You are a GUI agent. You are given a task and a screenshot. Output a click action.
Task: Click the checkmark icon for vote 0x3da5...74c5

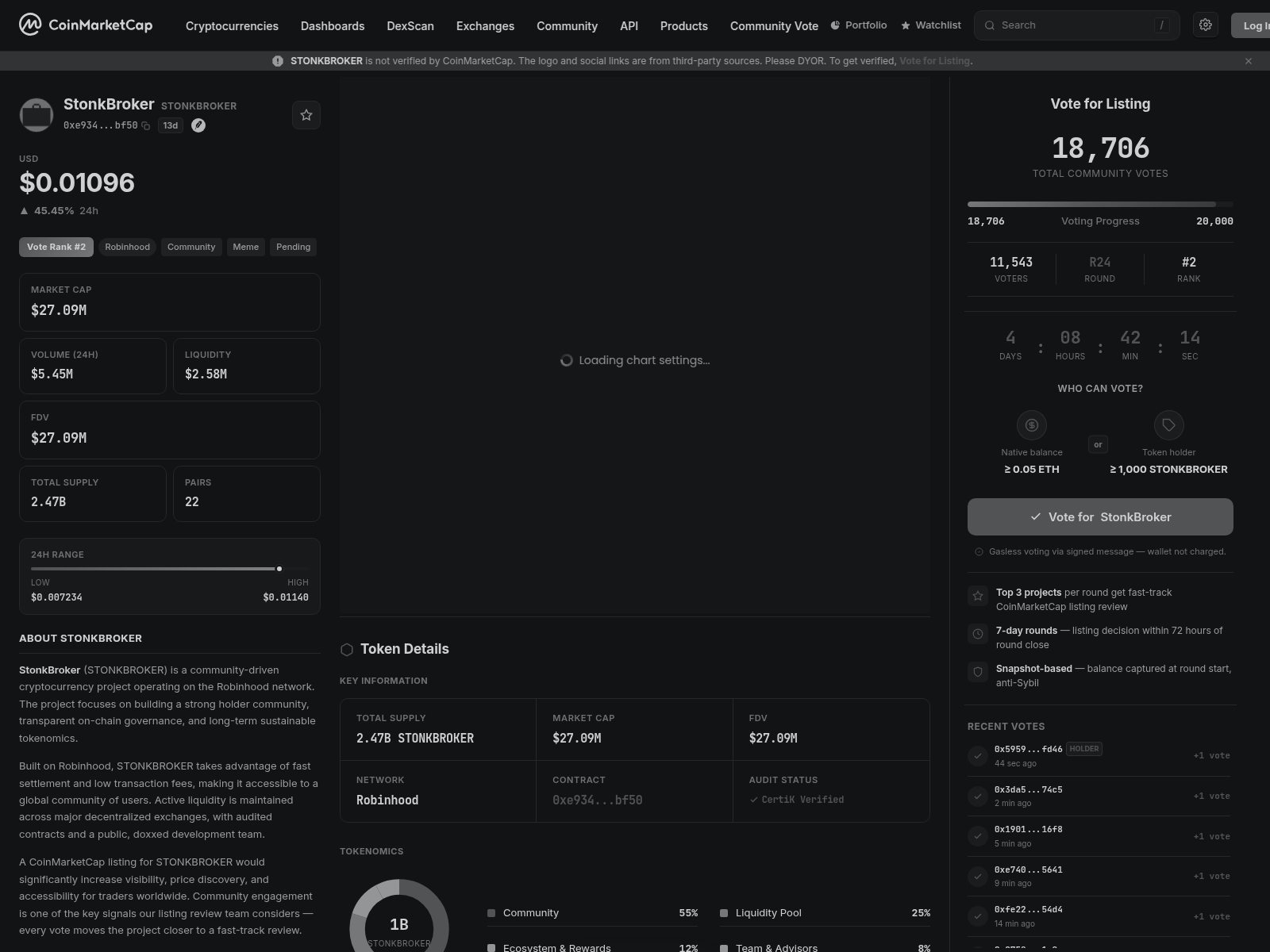tap(978, 796)
